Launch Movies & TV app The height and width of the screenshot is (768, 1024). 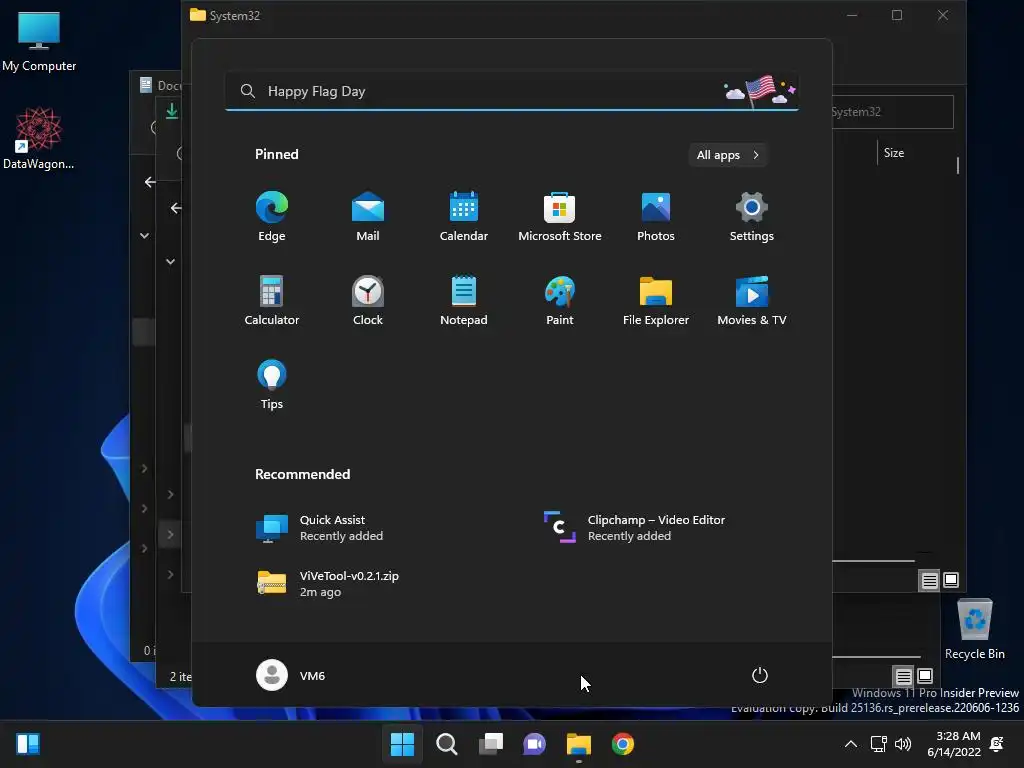[x=752, y=300]
